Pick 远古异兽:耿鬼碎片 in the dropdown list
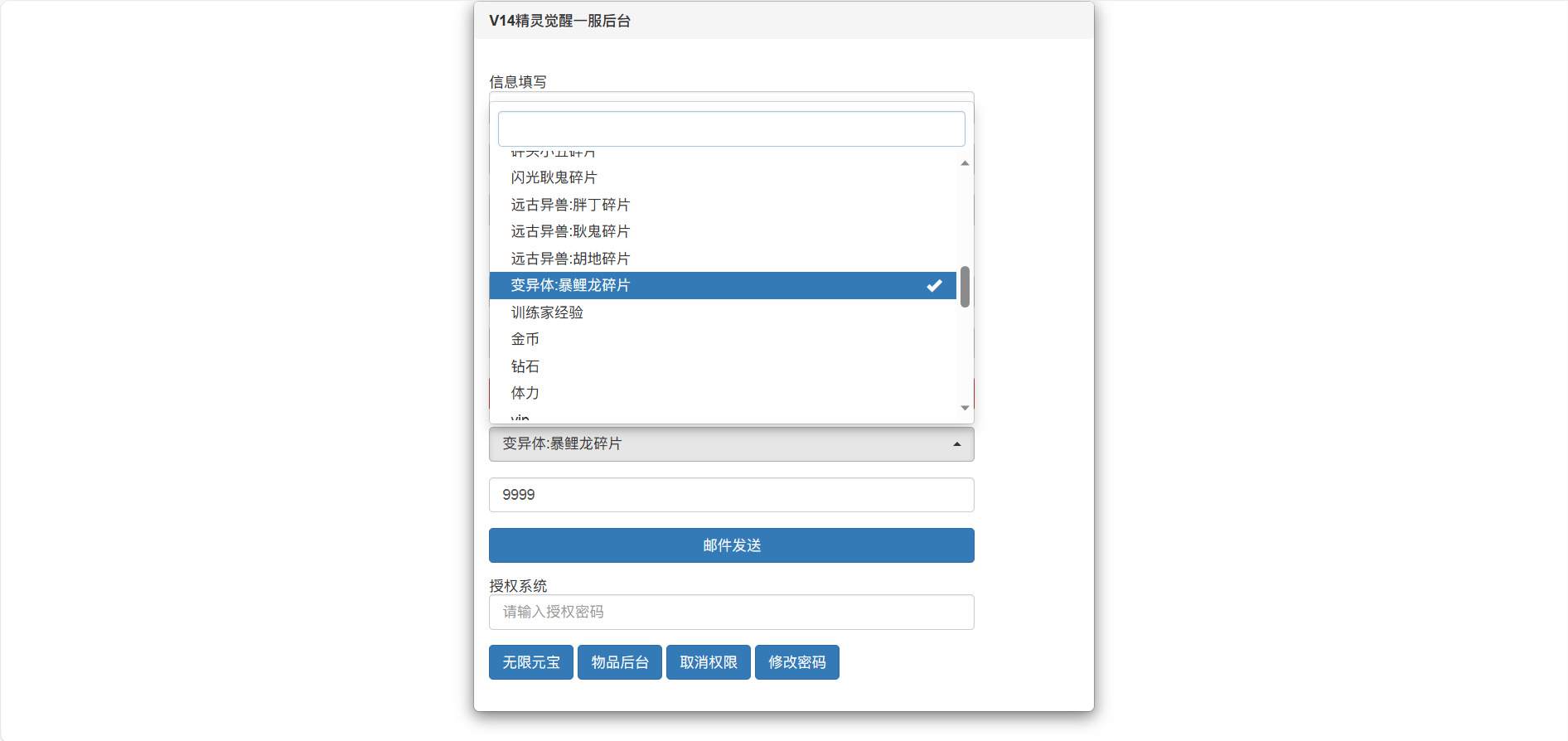1568x741 pixels. coord(570,231)
